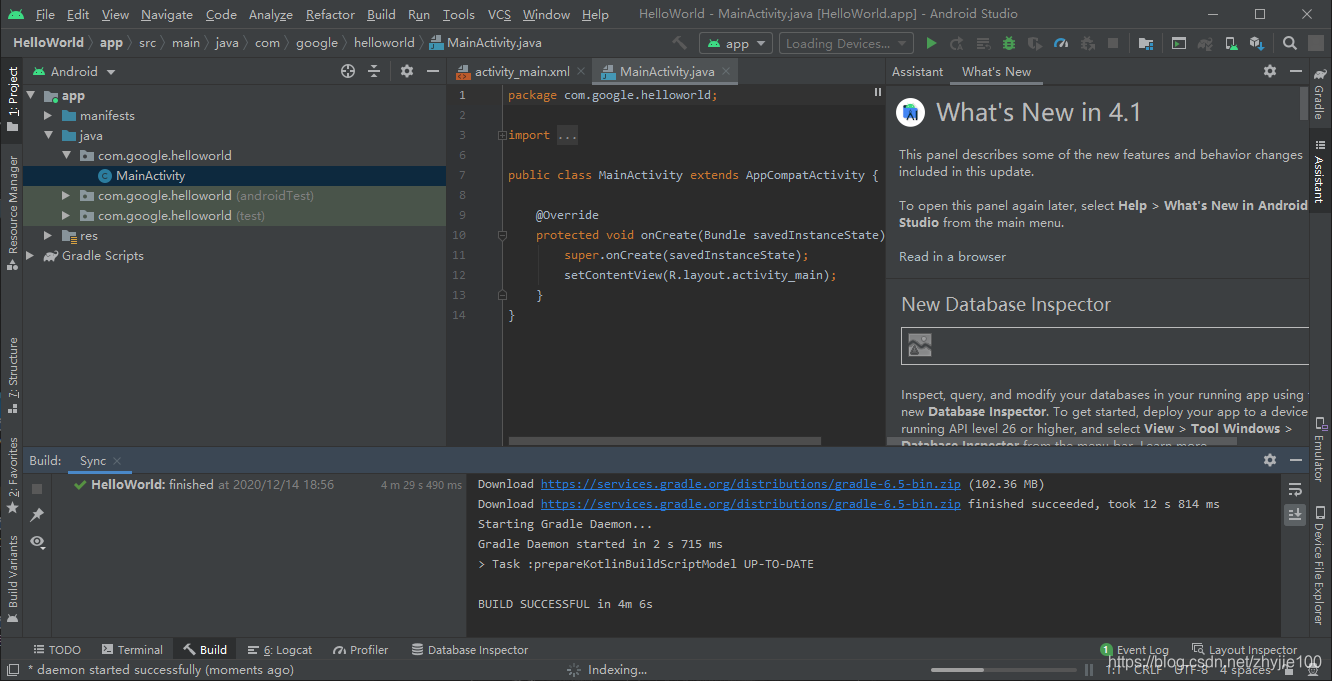
Task: Switch to activity_main.xml tab
Action: 520,71
